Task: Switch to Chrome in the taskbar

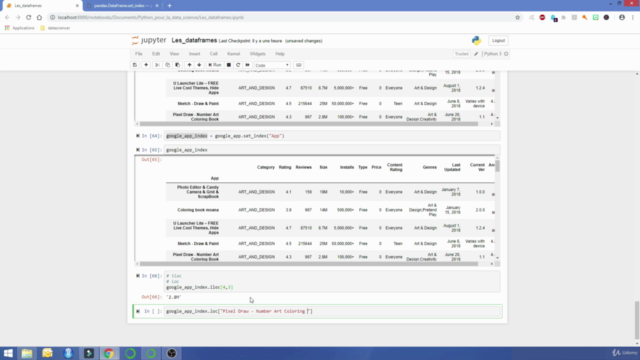Action: [x=109, y=353]
